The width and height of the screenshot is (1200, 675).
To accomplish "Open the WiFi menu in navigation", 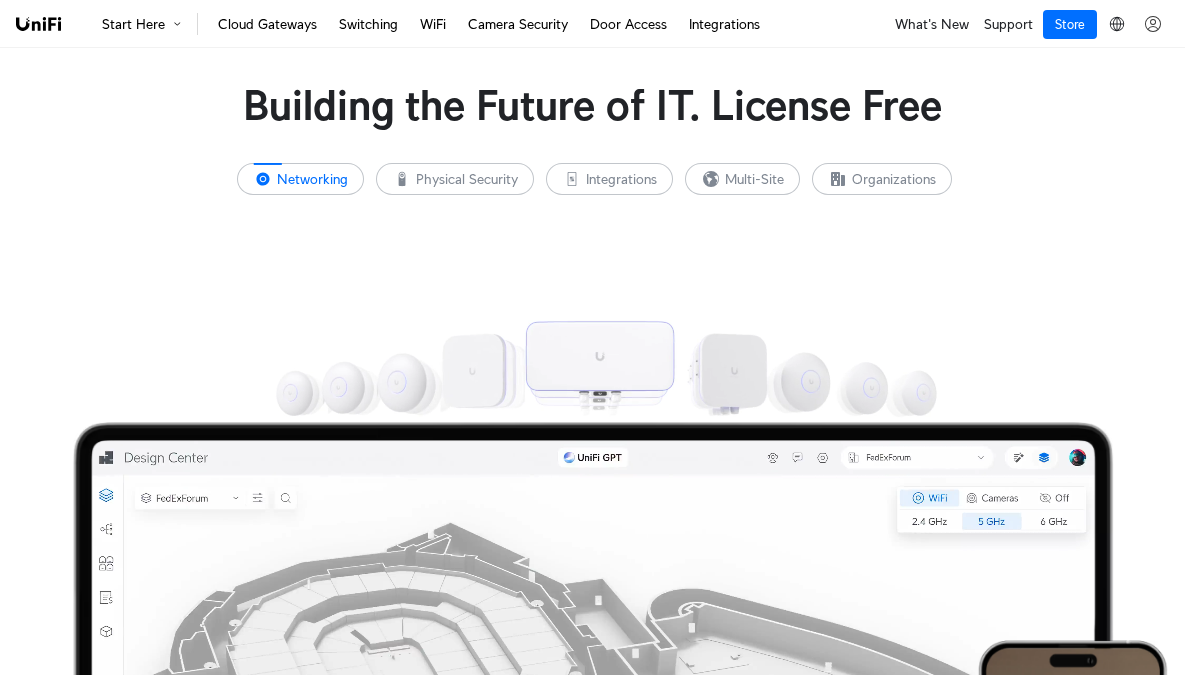I will click(x=433, y=24).
